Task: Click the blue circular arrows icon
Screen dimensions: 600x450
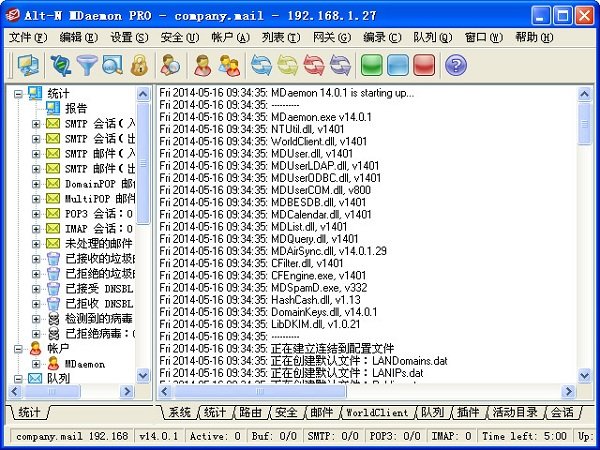Action: pos(261,65)
